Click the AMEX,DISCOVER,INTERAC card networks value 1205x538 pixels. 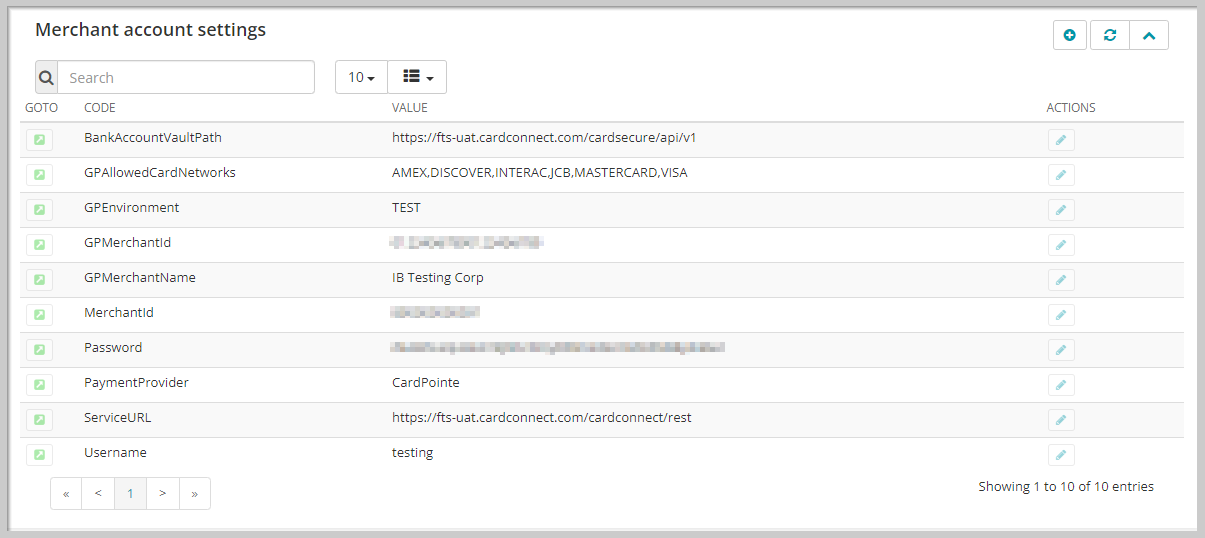[x=540, y=172]
